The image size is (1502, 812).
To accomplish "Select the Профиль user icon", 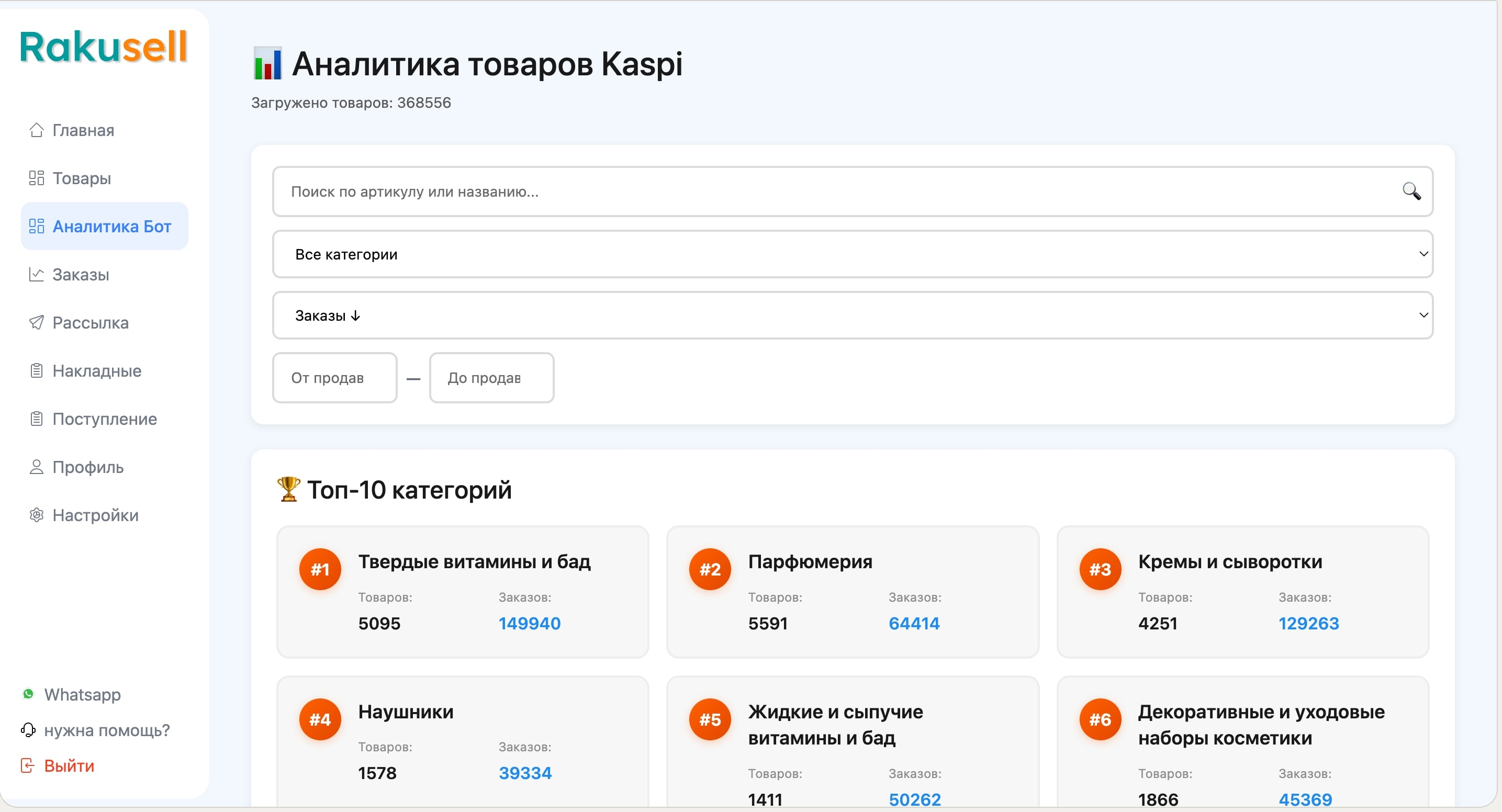I will pyautogui.click(x=36, y=467).
